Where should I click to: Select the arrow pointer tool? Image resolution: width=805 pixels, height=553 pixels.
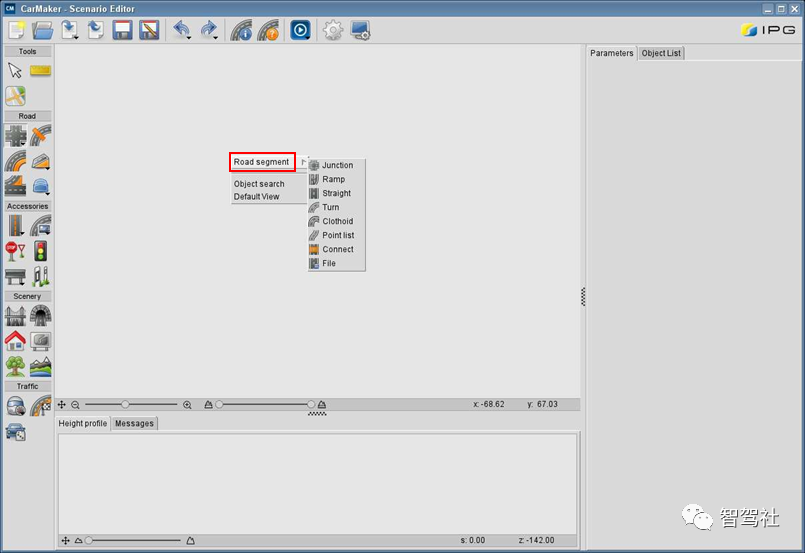[15, 70]
